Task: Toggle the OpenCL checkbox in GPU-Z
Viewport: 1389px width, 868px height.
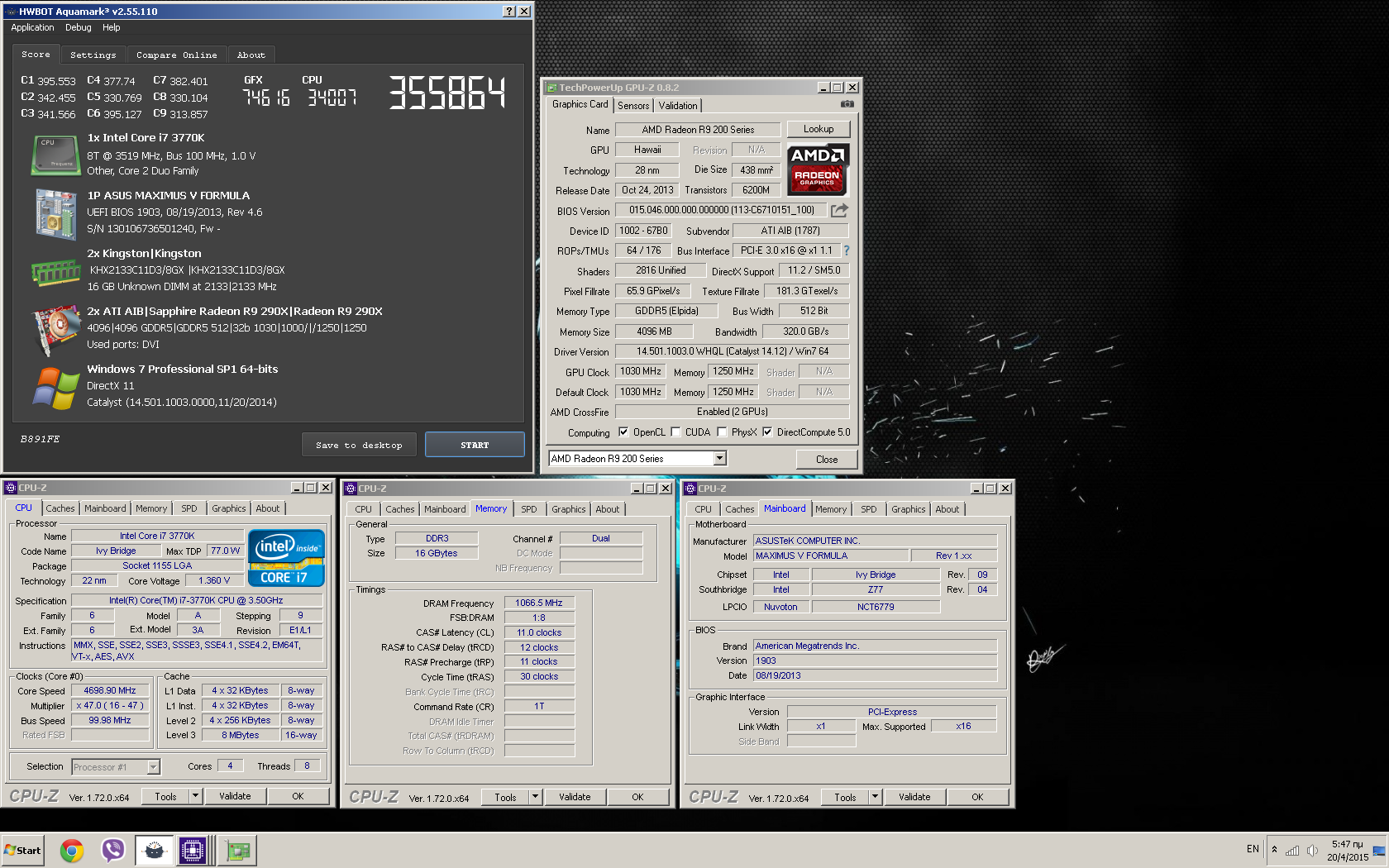Action: [623, 432]
